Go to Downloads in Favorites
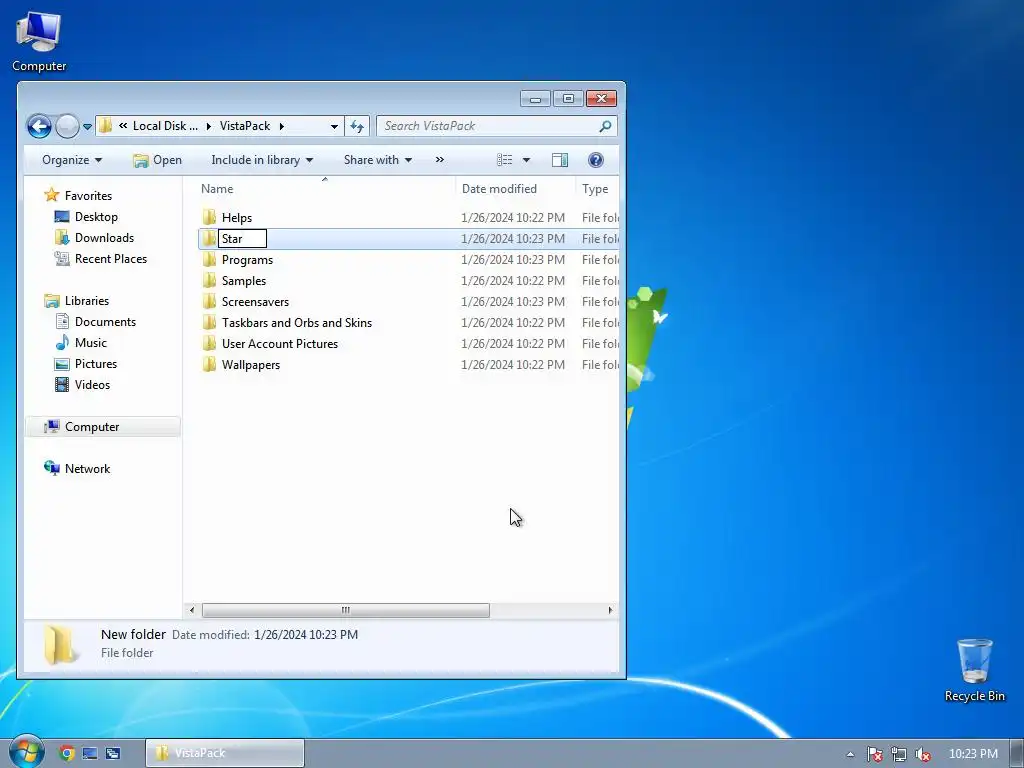 click(x=104, y=238)
